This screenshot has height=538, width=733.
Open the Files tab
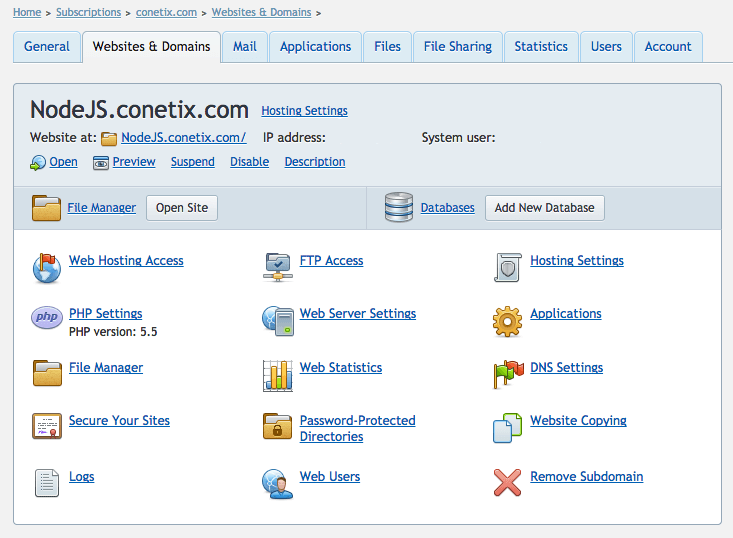click(388, 47)
